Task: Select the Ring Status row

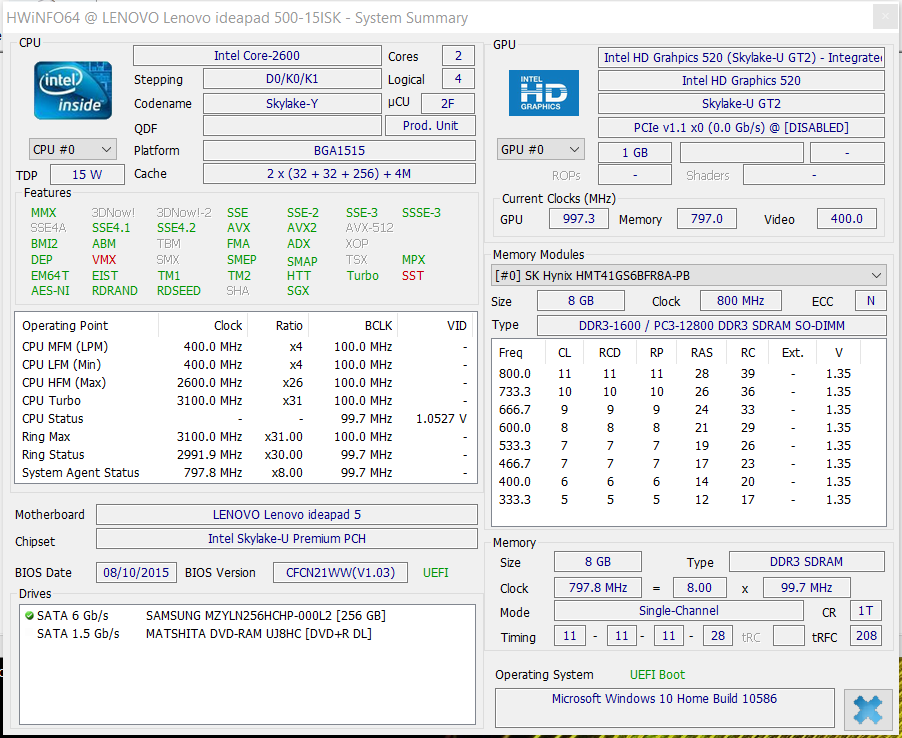Action: point(245,455)
